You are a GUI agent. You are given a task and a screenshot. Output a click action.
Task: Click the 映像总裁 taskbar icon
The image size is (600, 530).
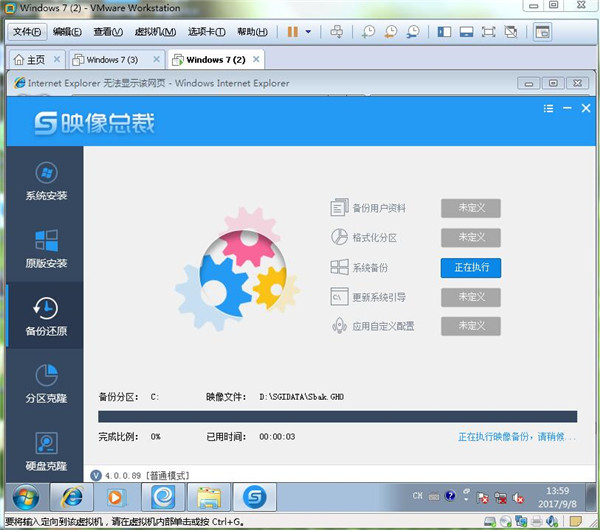pos(255,497)
